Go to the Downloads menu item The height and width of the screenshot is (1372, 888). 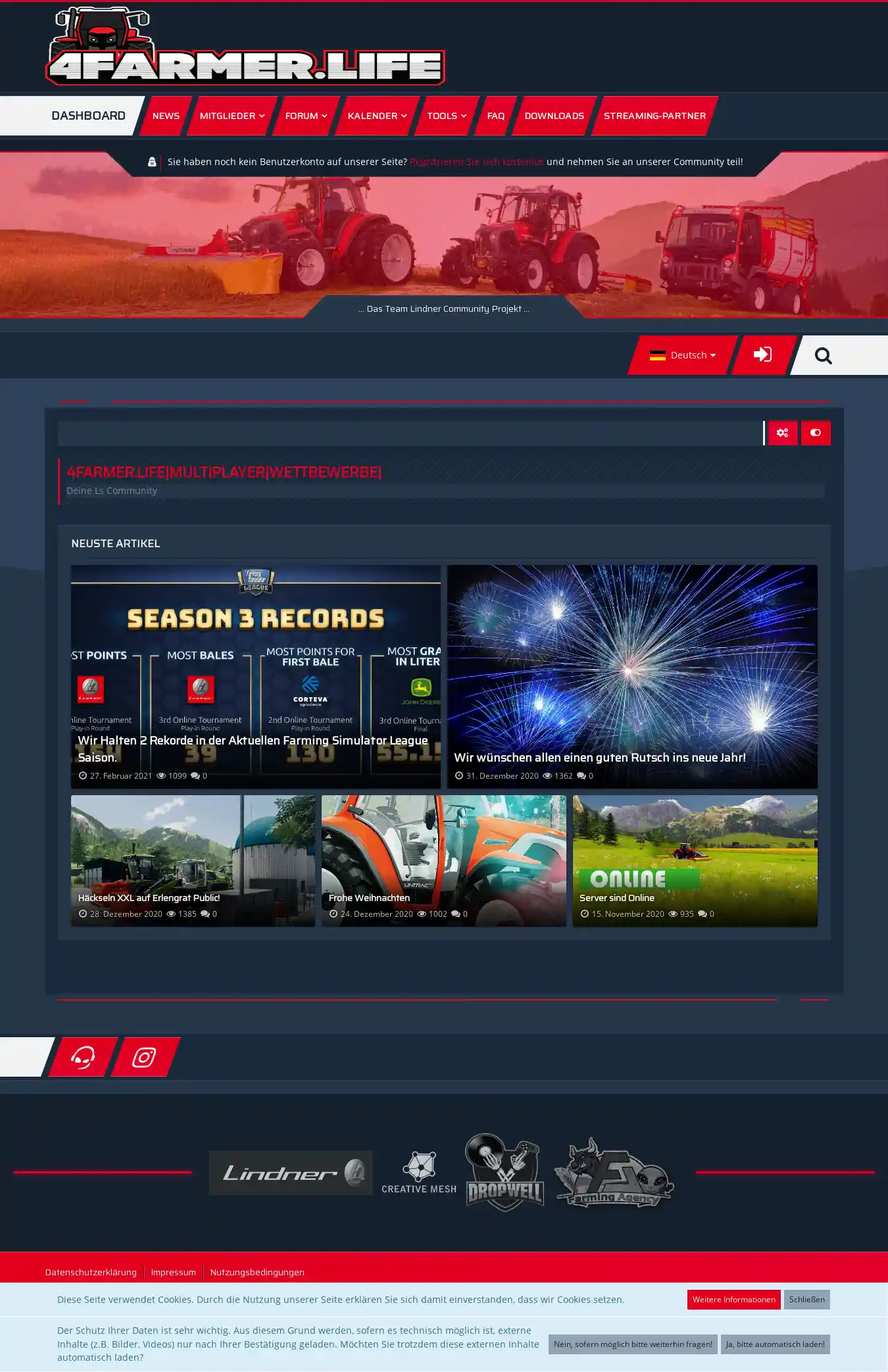pos(554,116)
